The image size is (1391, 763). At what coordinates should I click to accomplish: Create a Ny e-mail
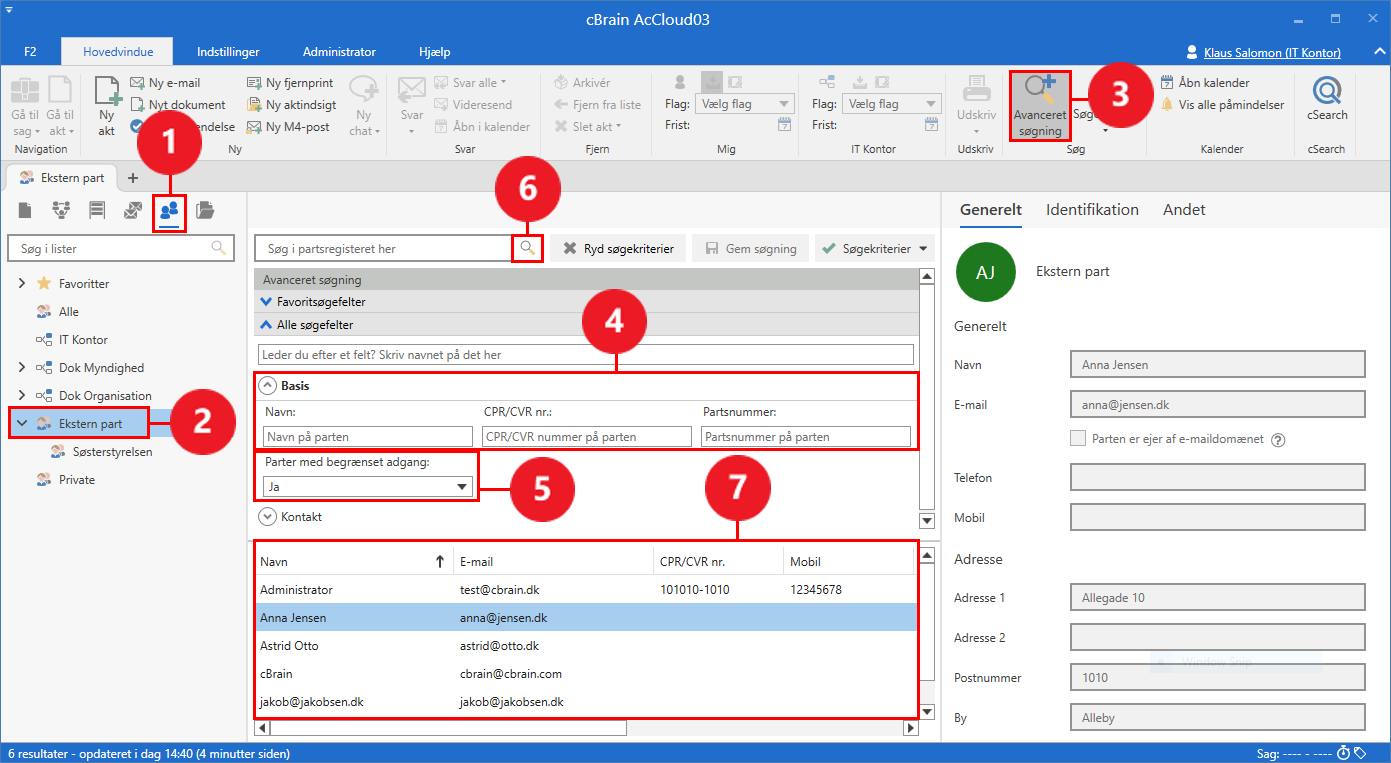165,83
